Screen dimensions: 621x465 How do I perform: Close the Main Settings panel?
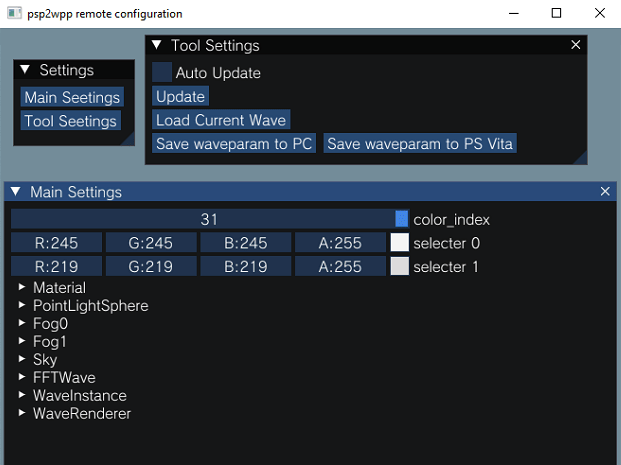(x=605, y=192)
